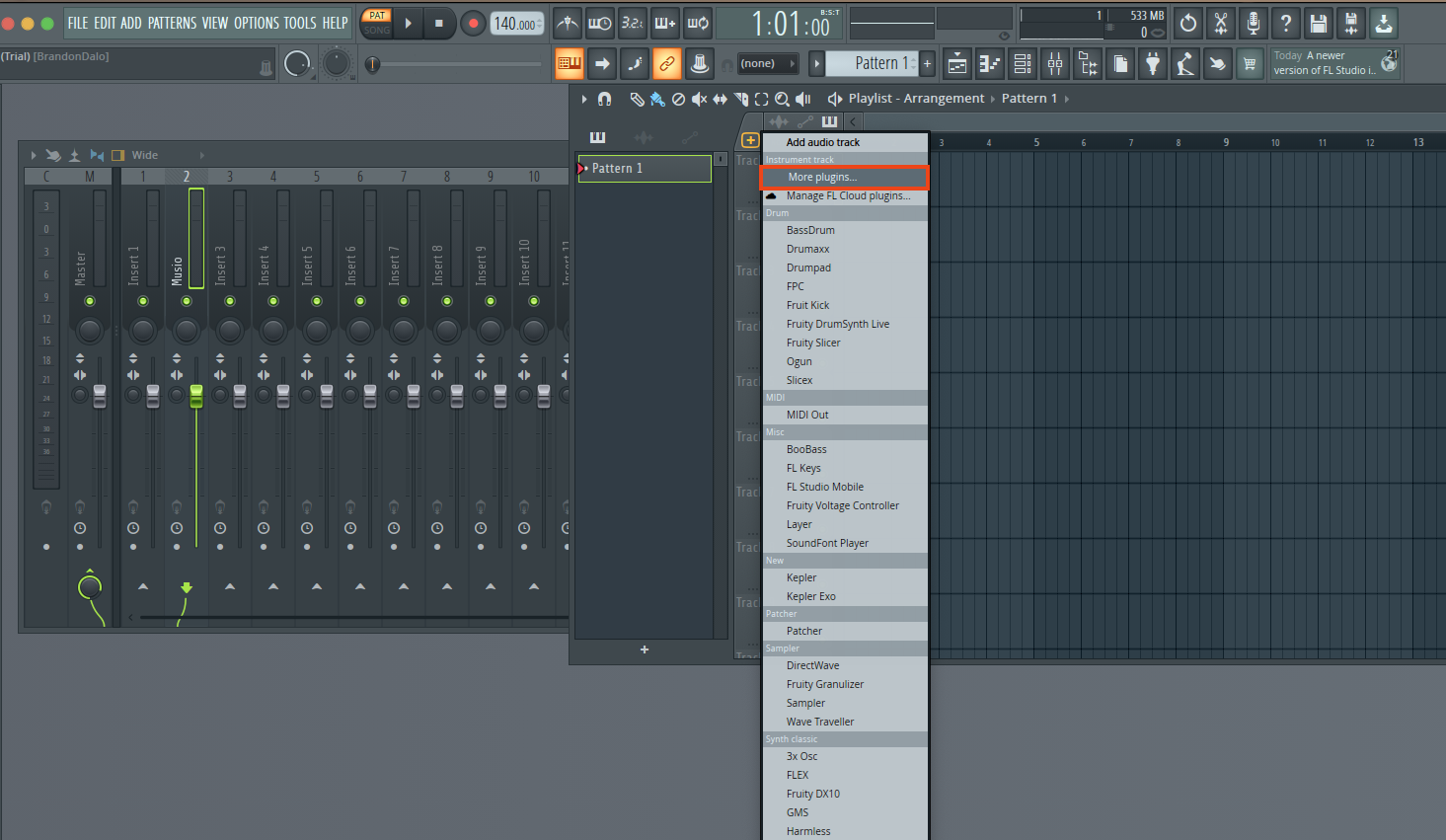The image size is (1446, 840).
Task: Click the transport Play button
Action: pyautogui.click(x=409, y=23)
